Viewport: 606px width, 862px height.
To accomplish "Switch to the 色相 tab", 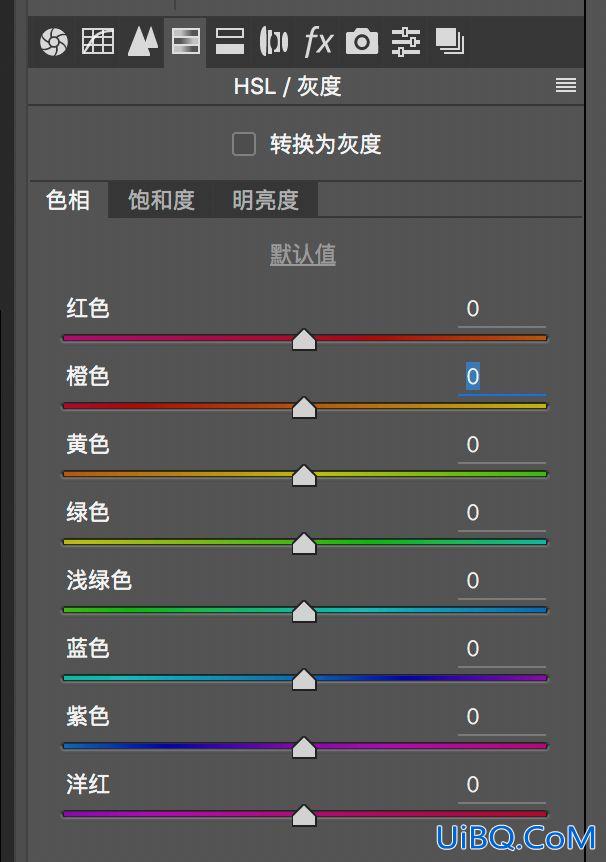I will 68,200.
